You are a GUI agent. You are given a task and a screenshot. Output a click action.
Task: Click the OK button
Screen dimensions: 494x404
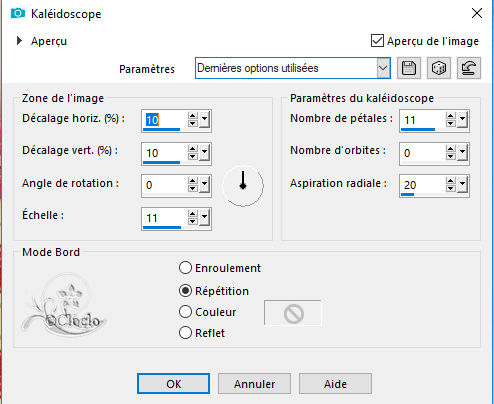[173, 384]
